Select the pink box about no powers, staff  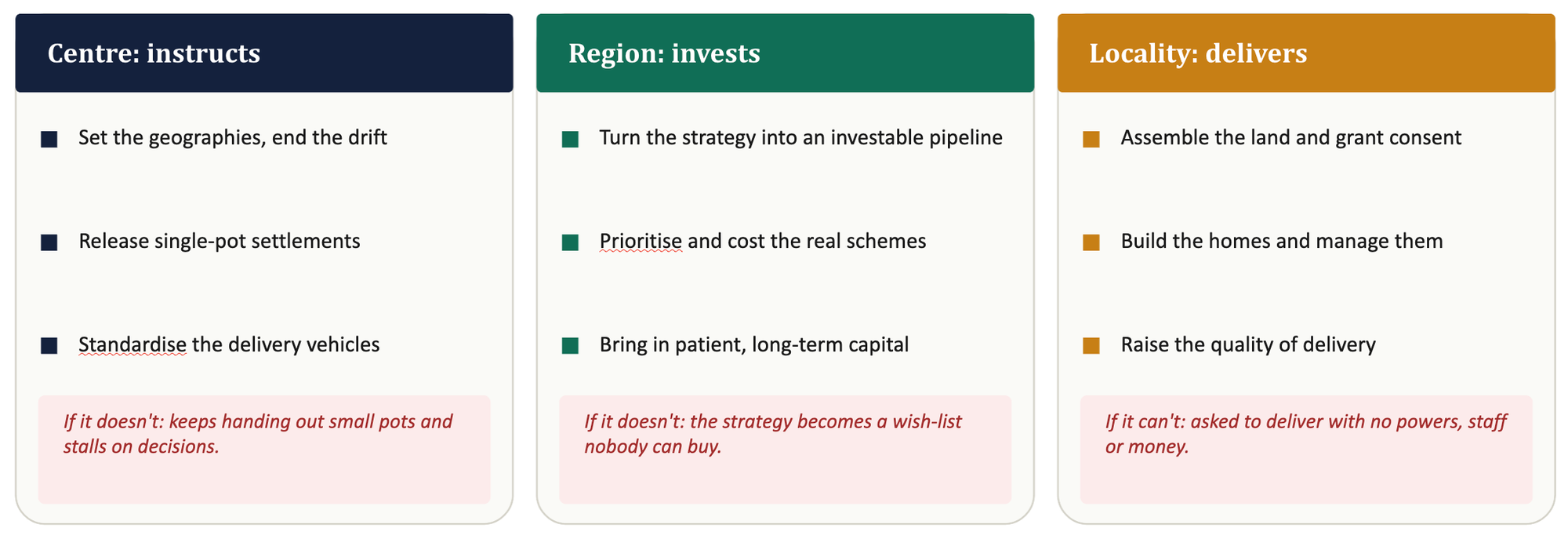[1306, 450]
